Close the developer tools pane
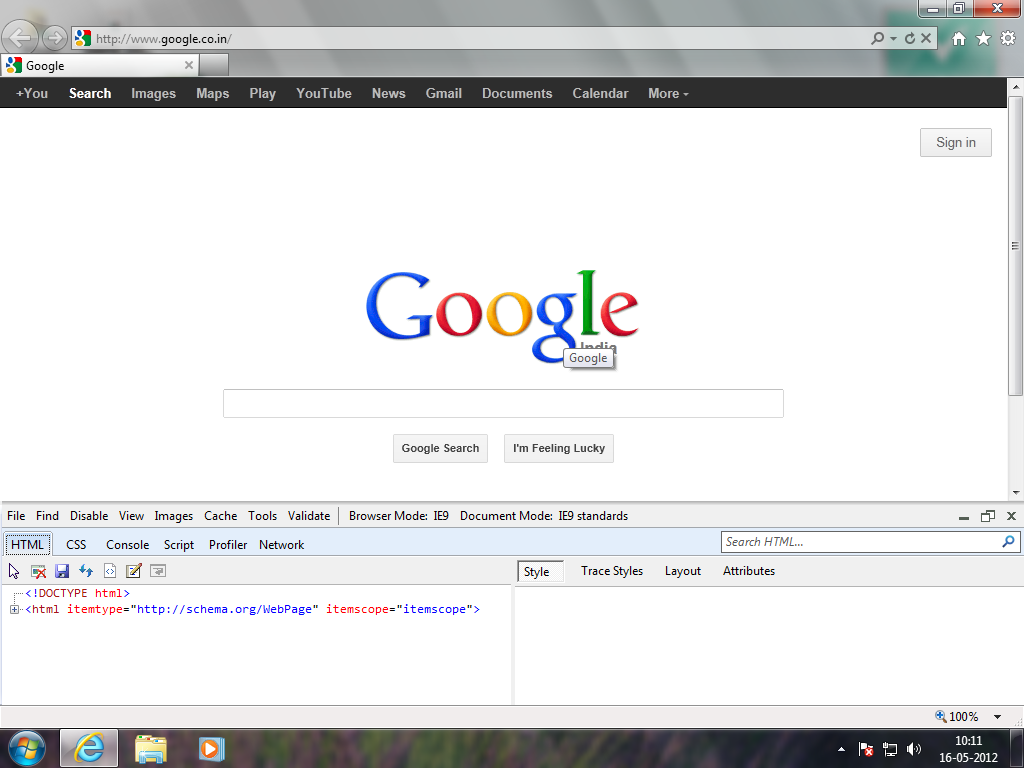 pos(1012,516)
